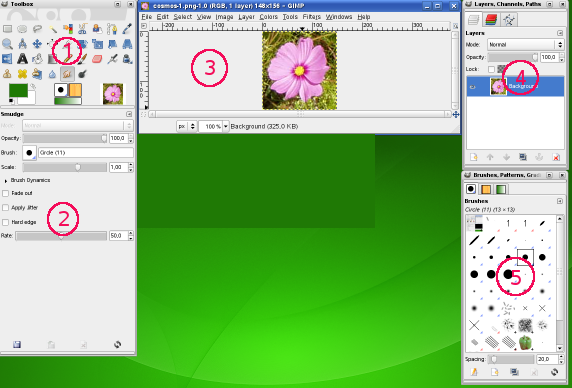Switch to the Gradients tab
The image size is (572, 388).
pyautogui.click(x=501, y=189)
